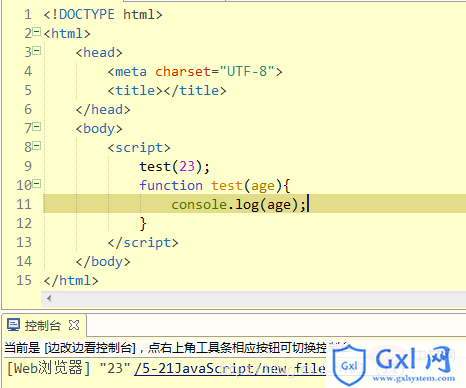Click the </head> closing tag on line 6

103,110
